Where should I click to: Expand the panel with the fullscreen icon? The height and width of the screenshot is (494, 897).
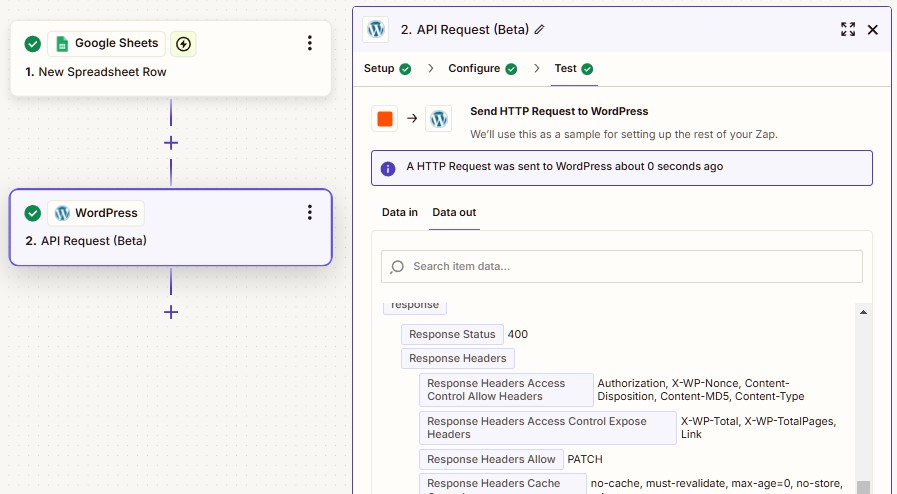pos(848,29)
